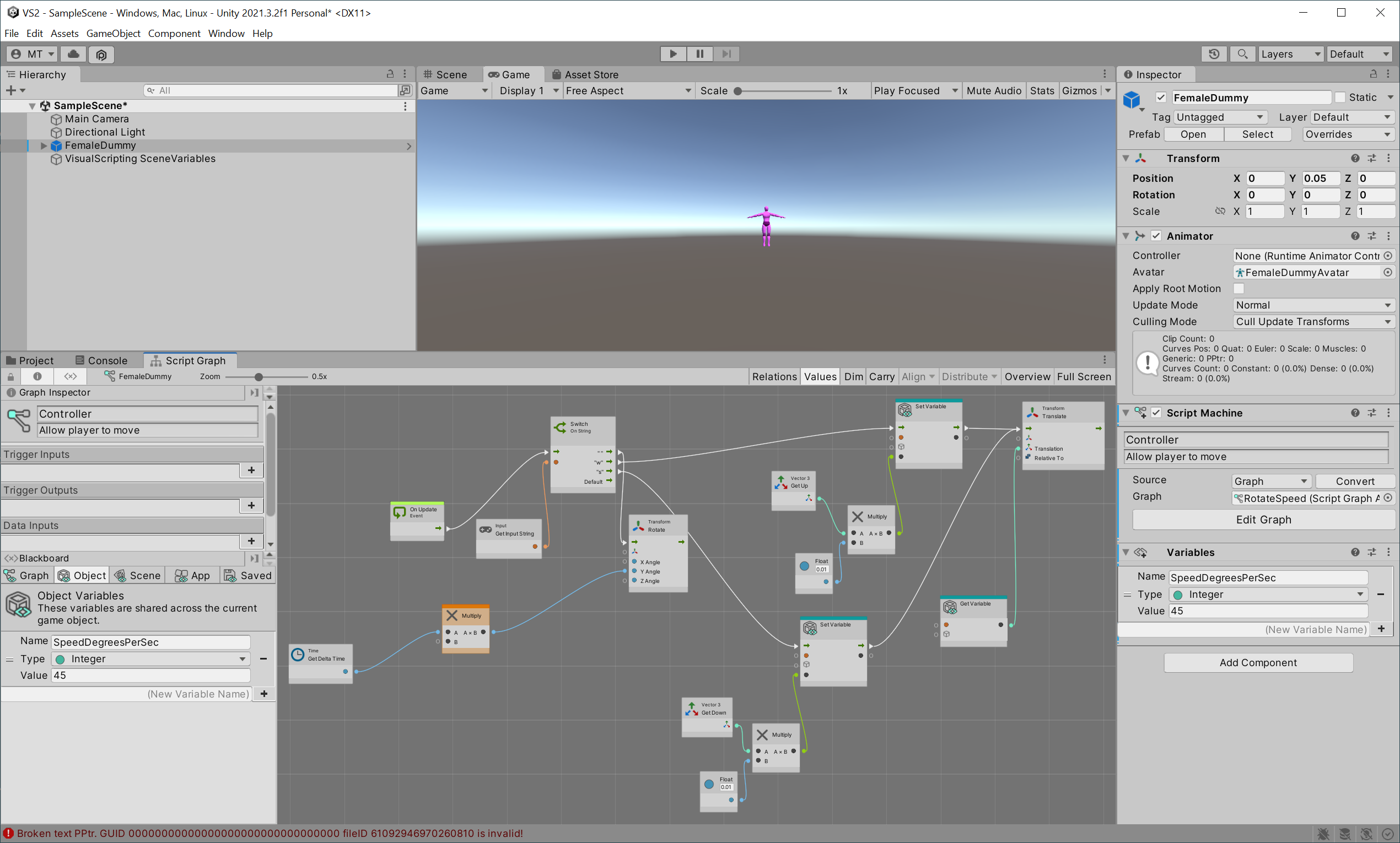Enable Apply Root Motion checkbox
Screen dimensions: 1400x843
pos(1239,289)
